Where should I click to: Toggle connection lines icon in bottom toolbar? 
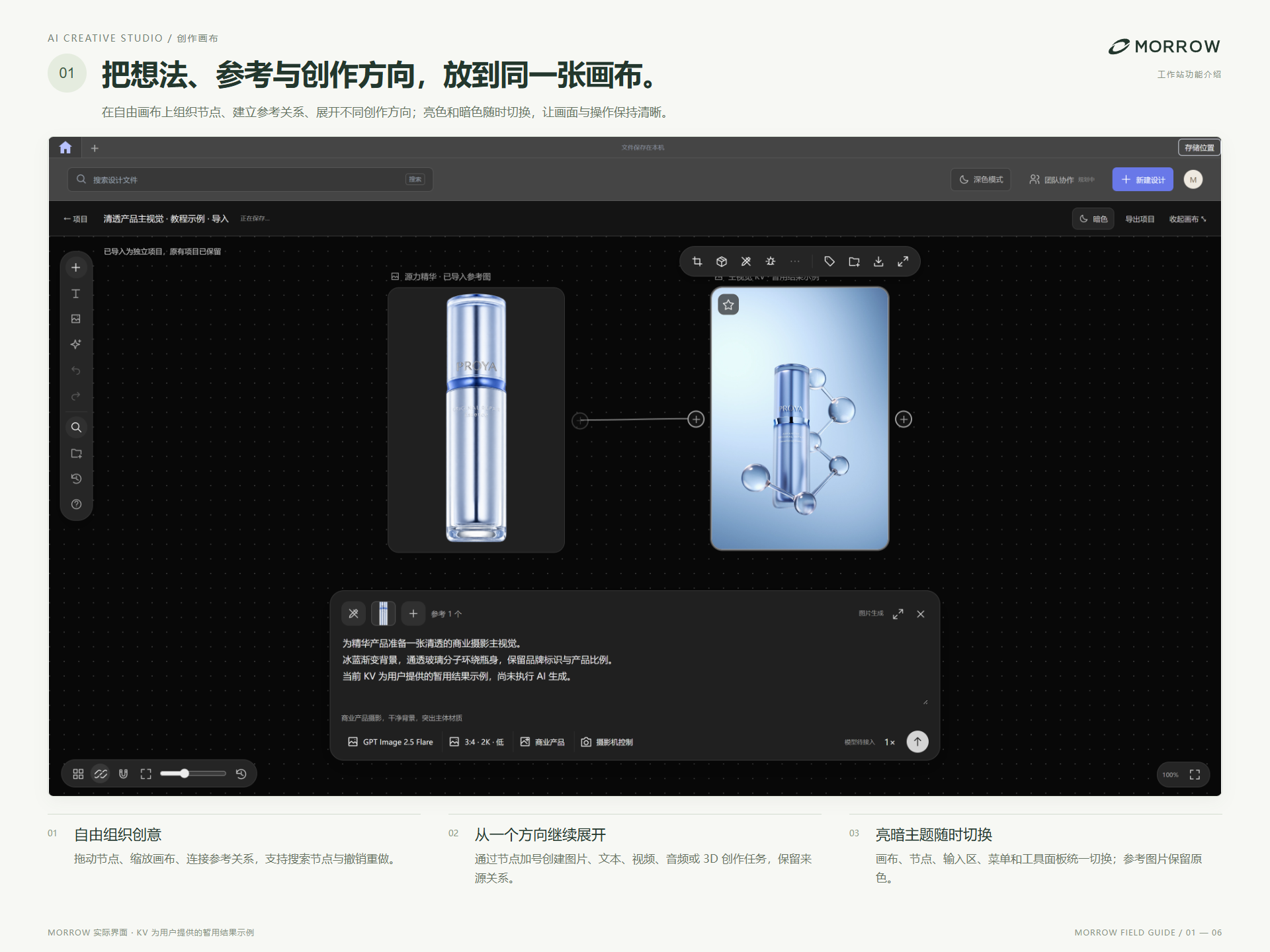point(101,773)
